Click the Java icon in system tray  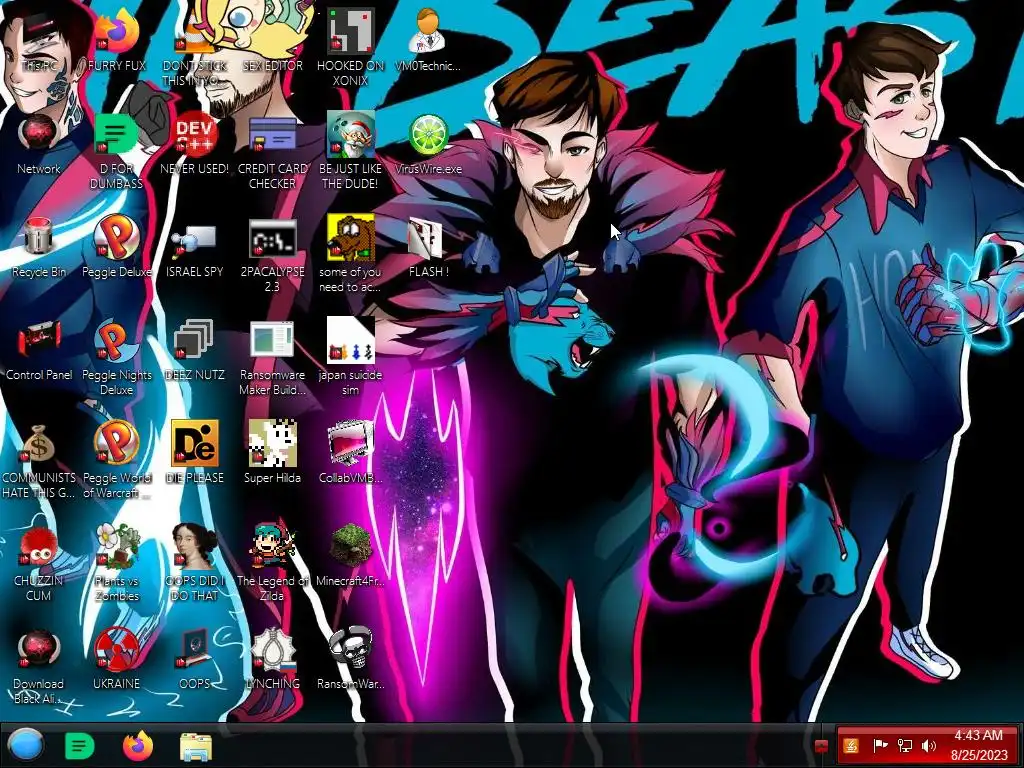point(850,745)
